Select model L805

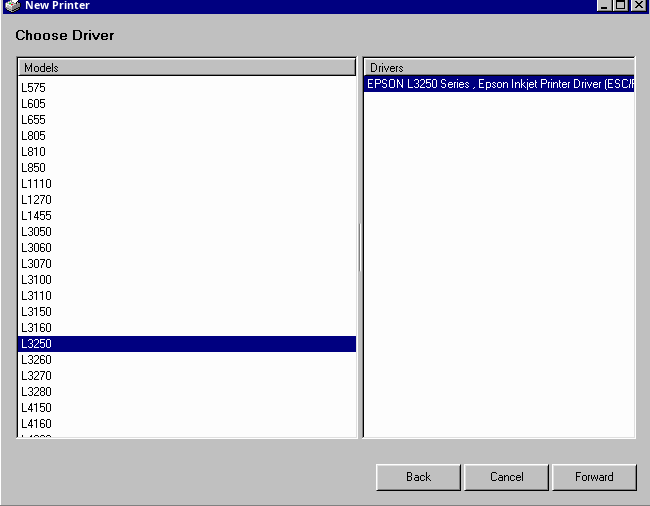point(187,136)
